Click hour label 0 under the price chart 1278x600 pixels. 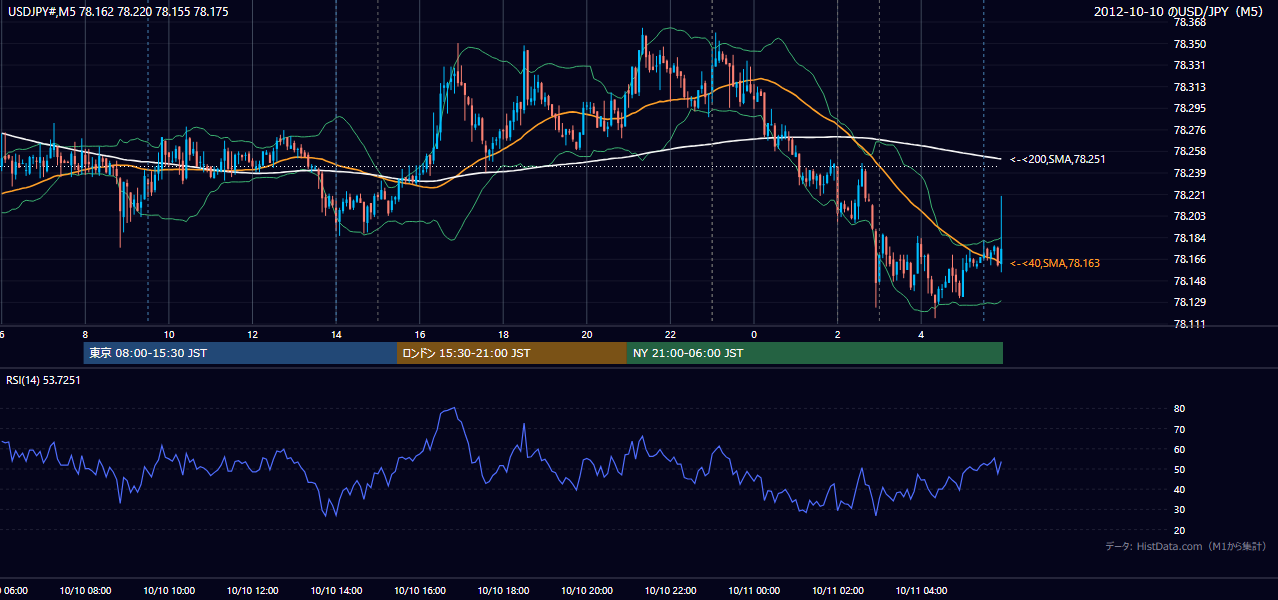(x=754, y=334)
